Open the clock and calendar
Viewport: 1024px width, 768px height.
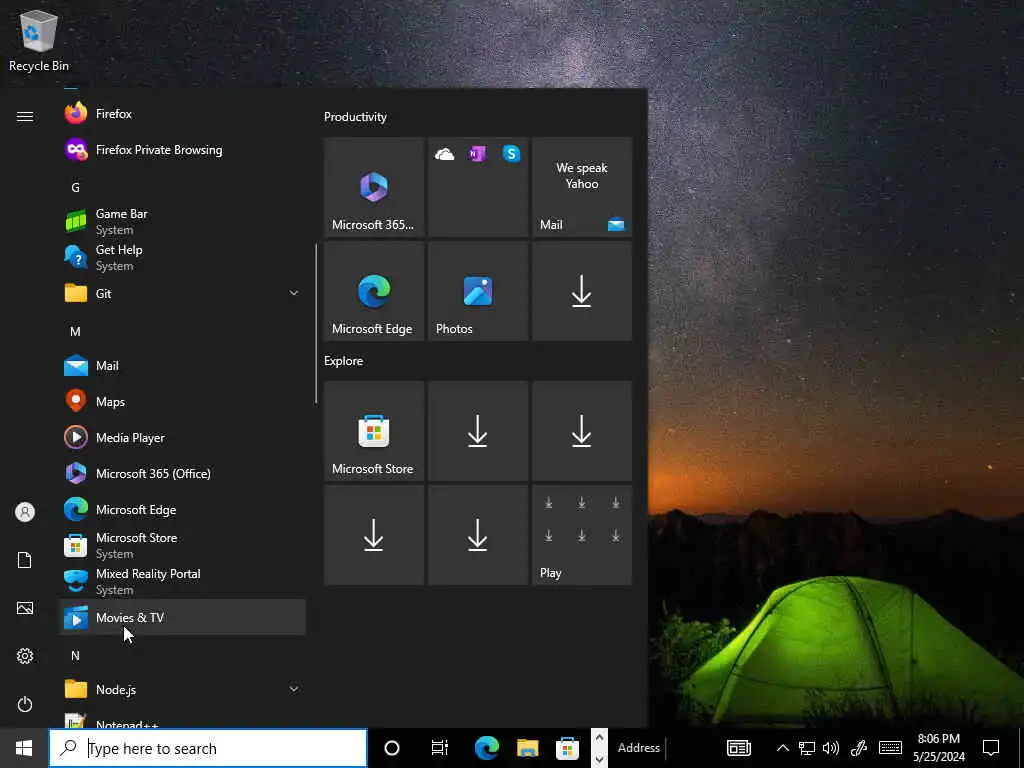[x=938, y=748]
